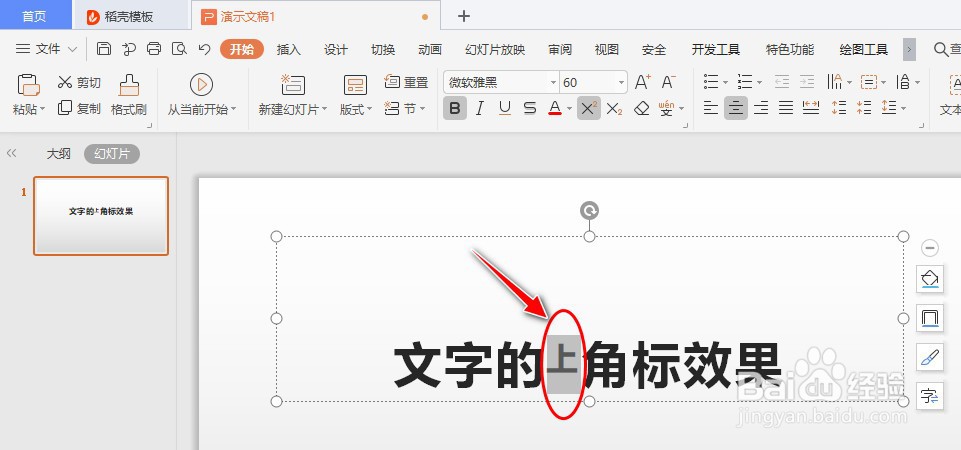Screen dimensions: 961x450
Task: Select slide 1 thumbnail
Action: [x=101, y=216]
